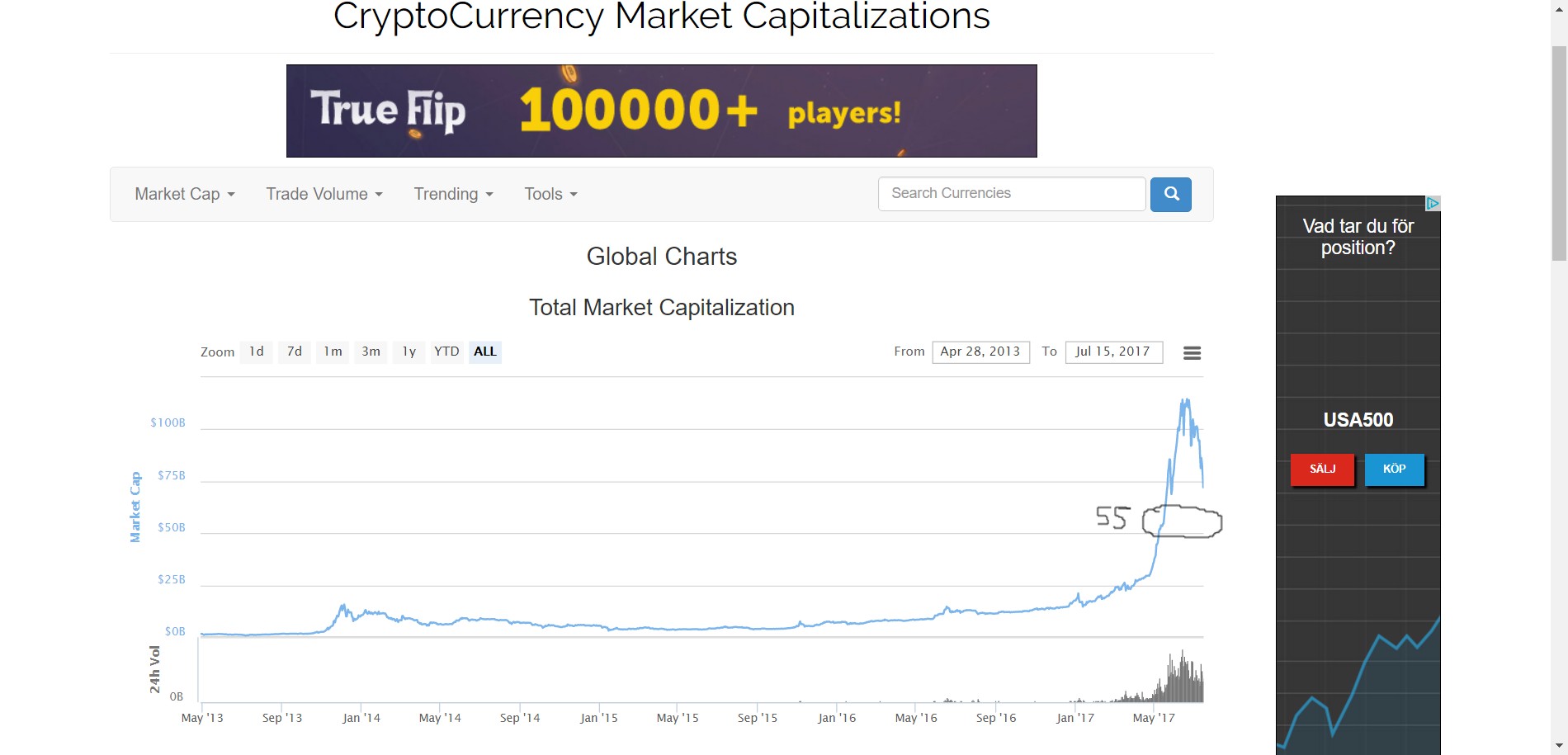Switch chart zoom to YTD

446,352
